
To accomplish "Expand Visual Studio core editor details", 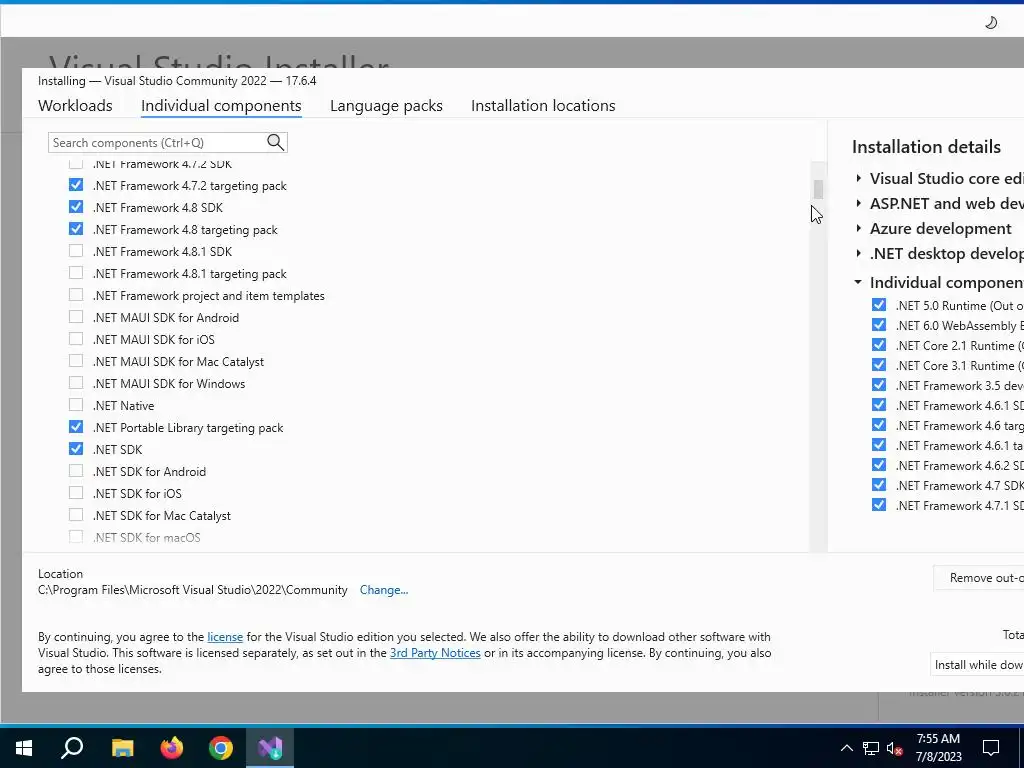I will [x=858, y=178].
